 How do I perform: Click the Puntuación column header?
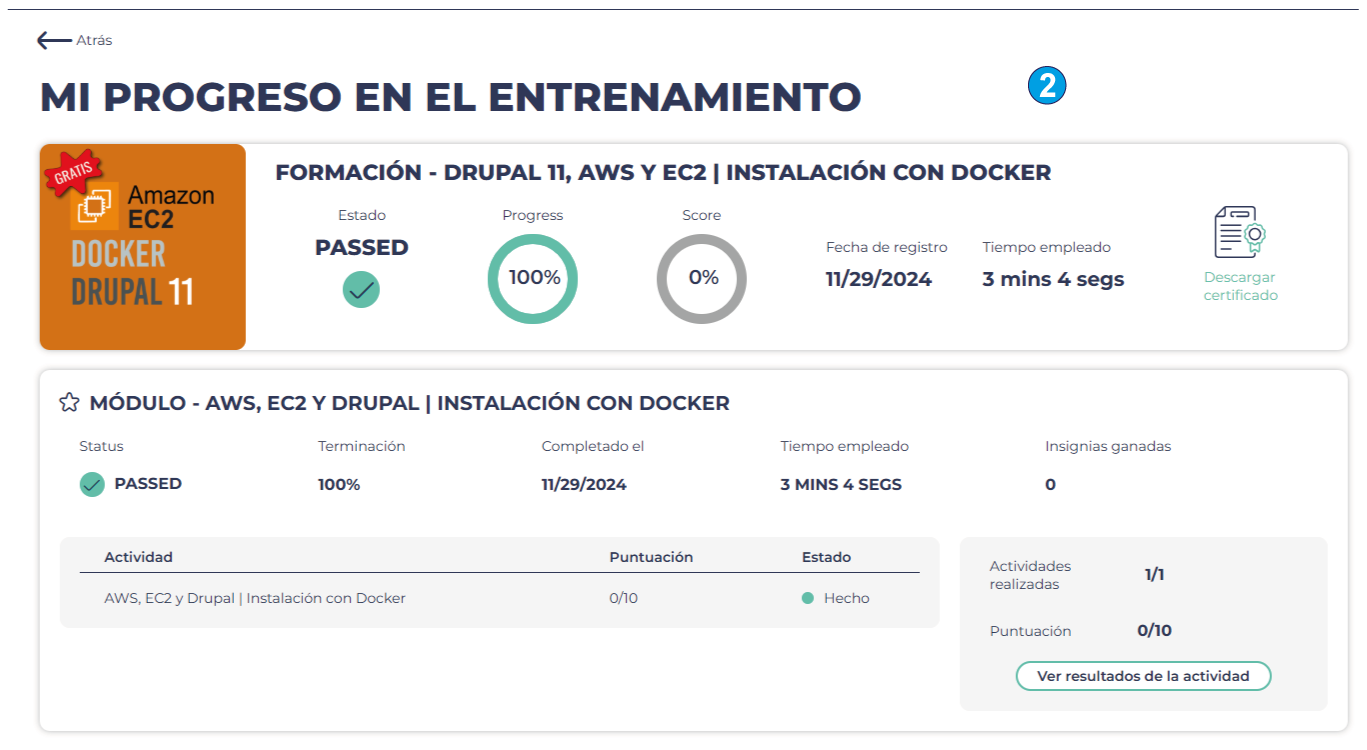650,557
